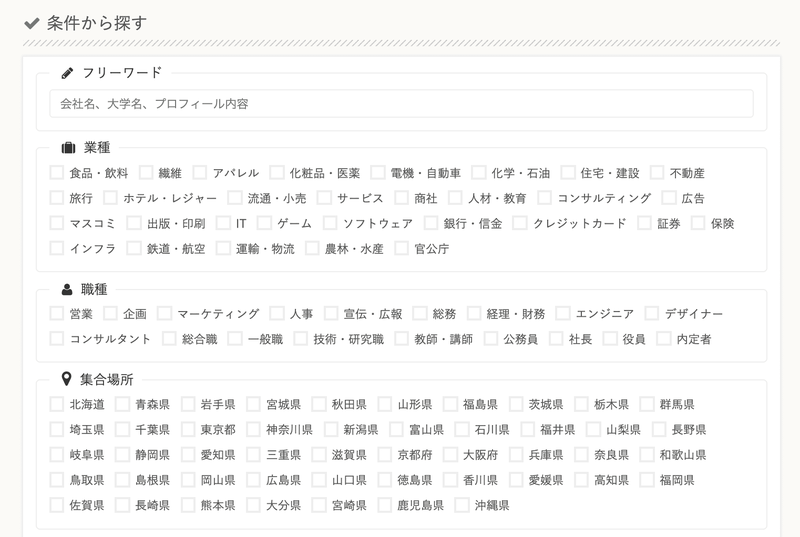This screenshot has width=800, height=537.
Task: Check the 人事 checkbox
Action: pyautogui.click(x=277, y=313)
